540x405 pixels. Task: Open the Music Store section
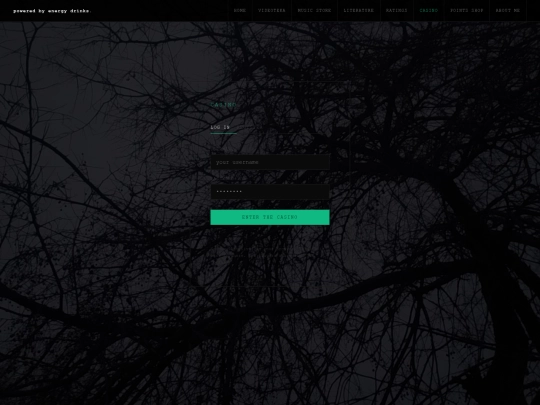(x=314, y=11)
